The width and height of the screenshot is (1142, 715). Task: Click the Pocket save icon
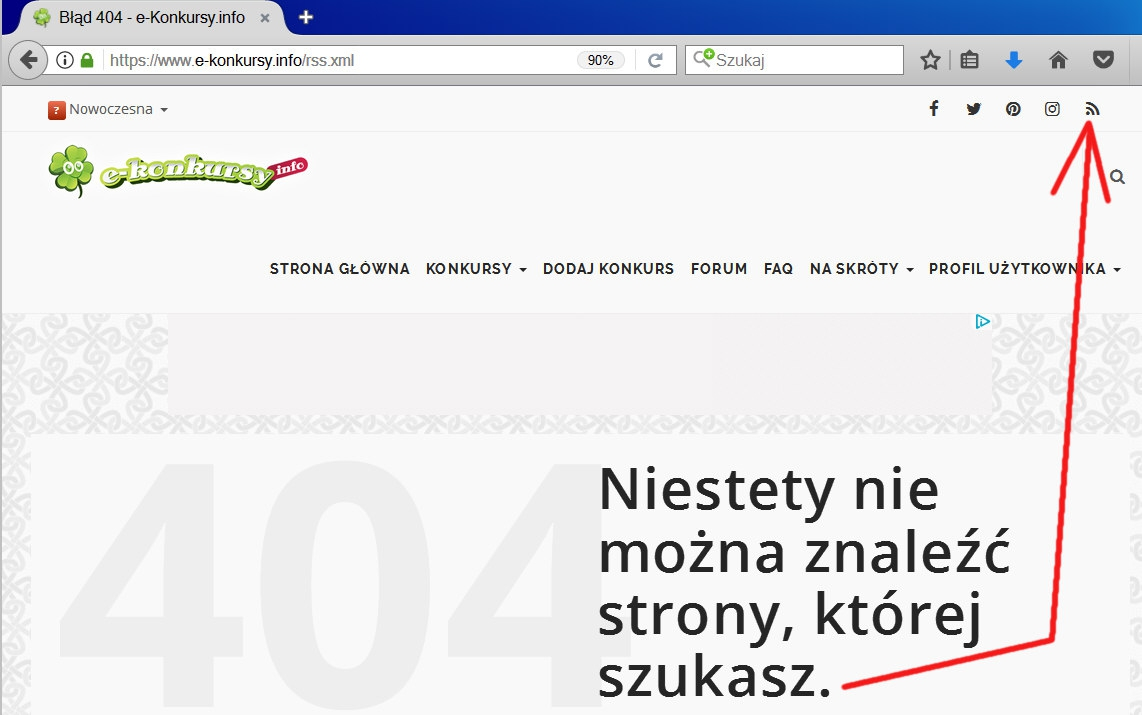point(1102,60)
